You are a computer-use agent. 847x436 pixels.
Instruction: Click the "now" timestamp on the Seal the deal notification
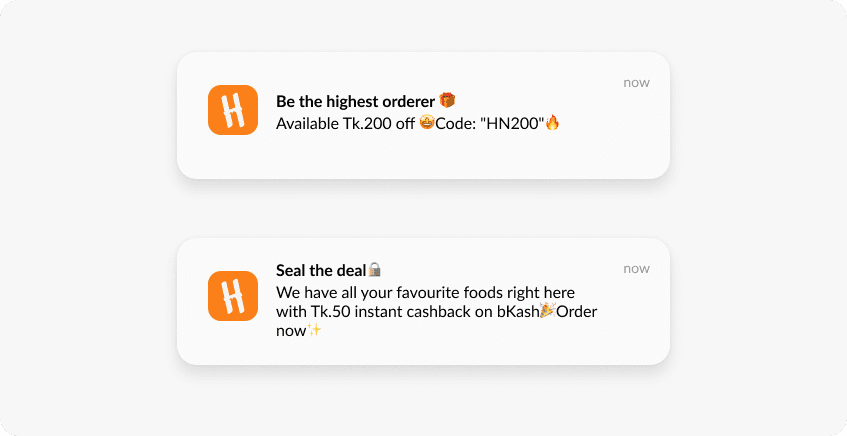click(x=636, y=268)
